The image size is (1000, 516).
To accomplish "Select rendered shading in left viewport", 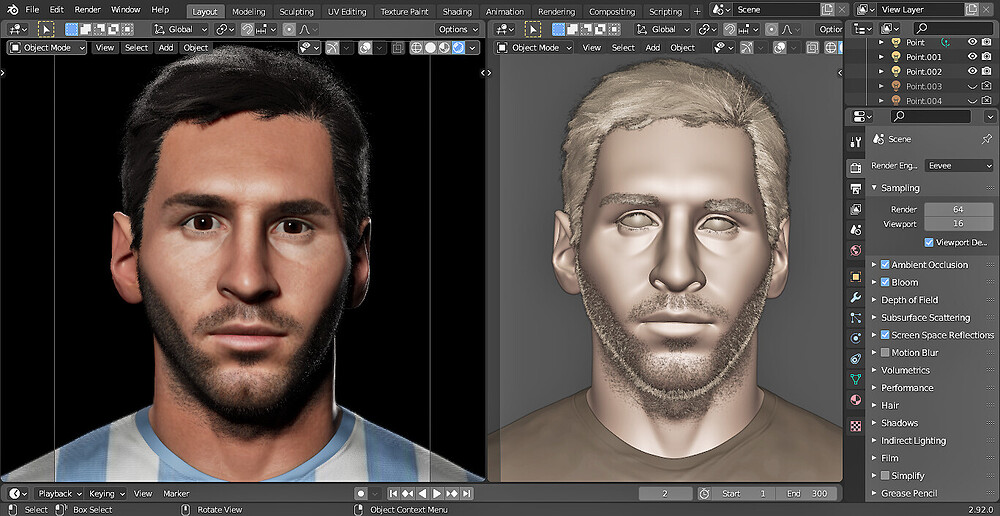I will tap(458, 48).
